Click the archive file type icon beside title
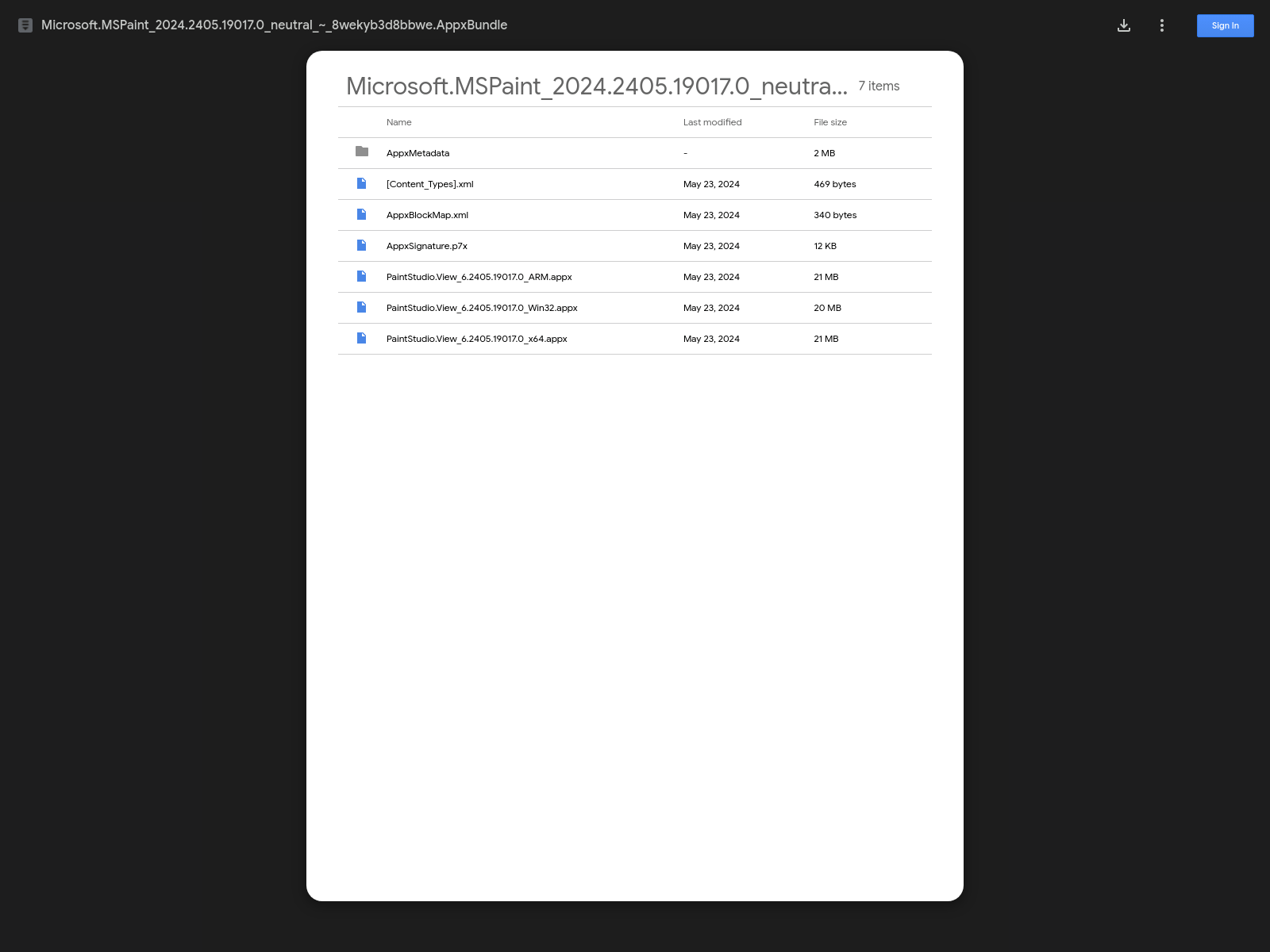 pos(25,25)
